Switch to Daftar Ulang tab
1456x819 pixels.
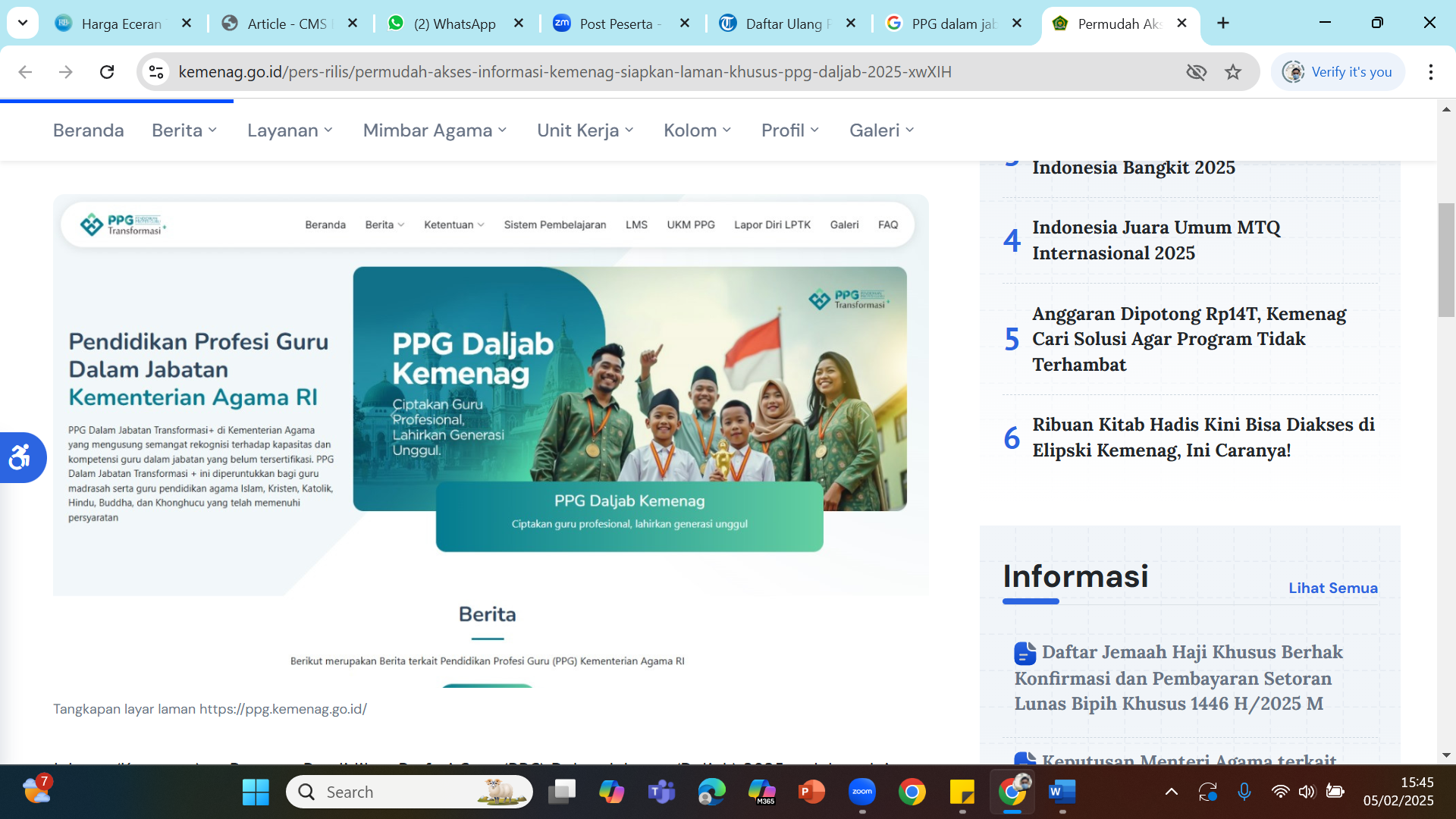787,24
